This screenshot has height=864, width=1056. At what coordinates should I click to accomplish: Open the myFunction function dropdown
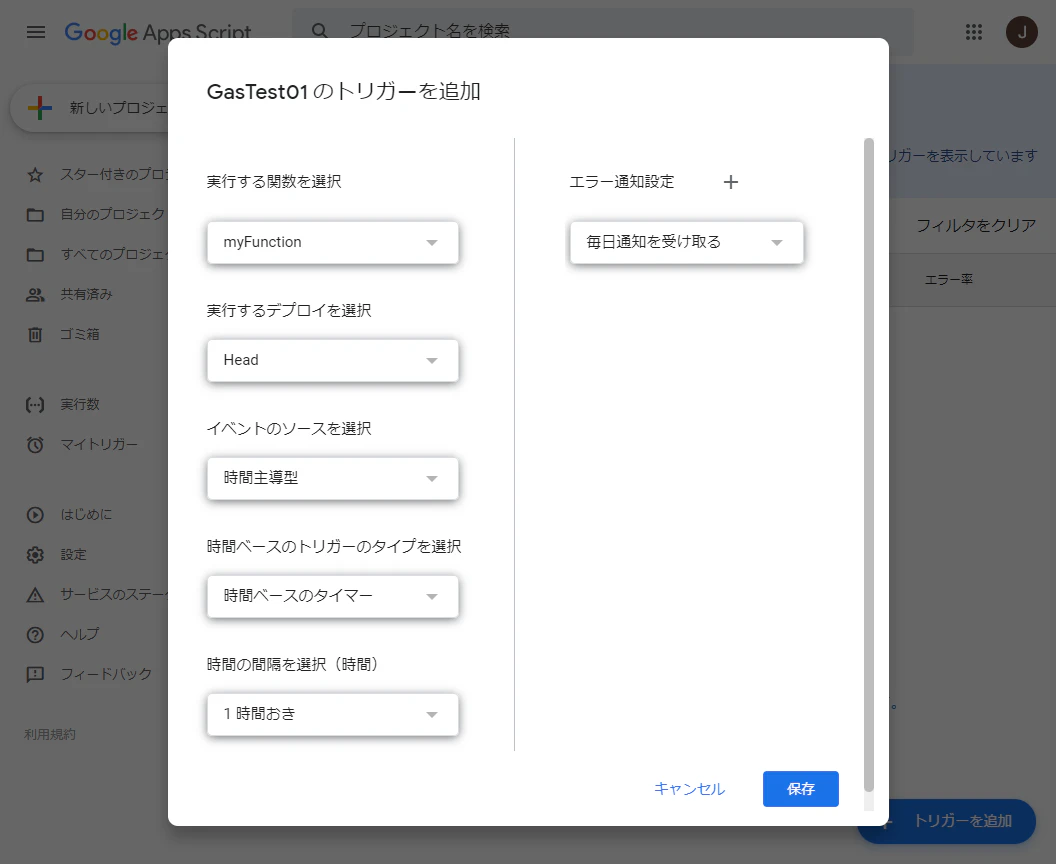coord(333,242)
